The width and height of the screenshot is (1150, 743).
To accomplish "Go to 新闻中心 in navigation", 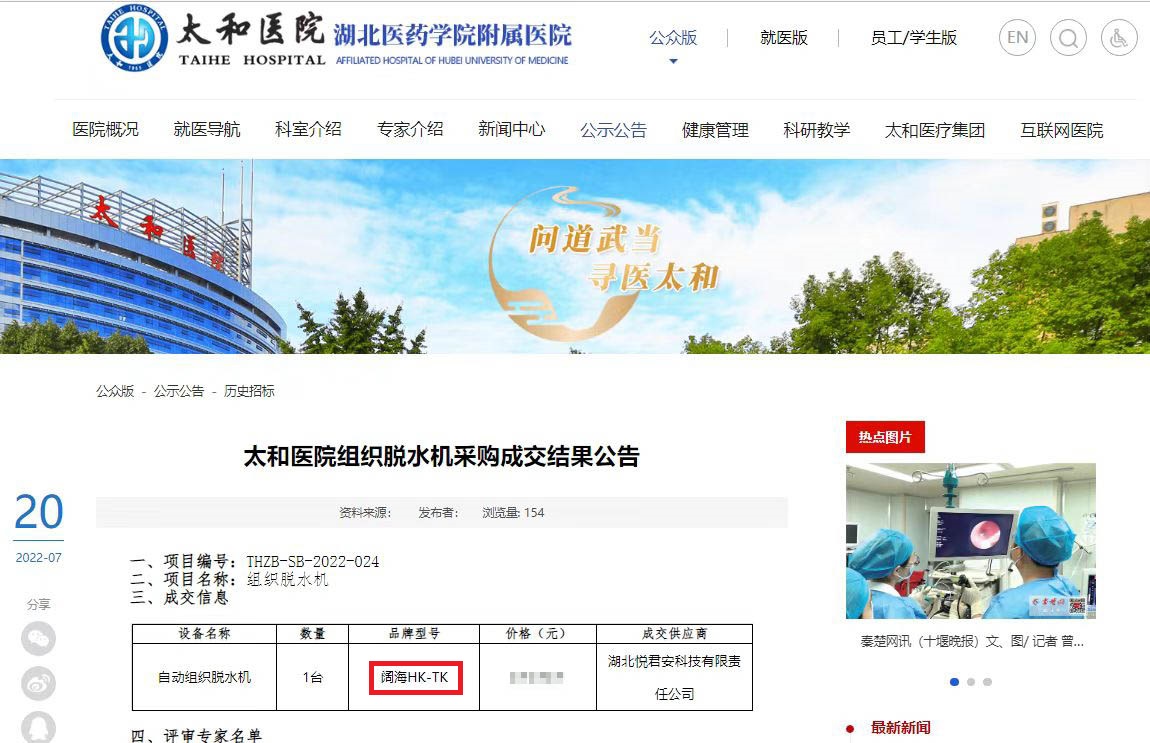I will point(511,130).
